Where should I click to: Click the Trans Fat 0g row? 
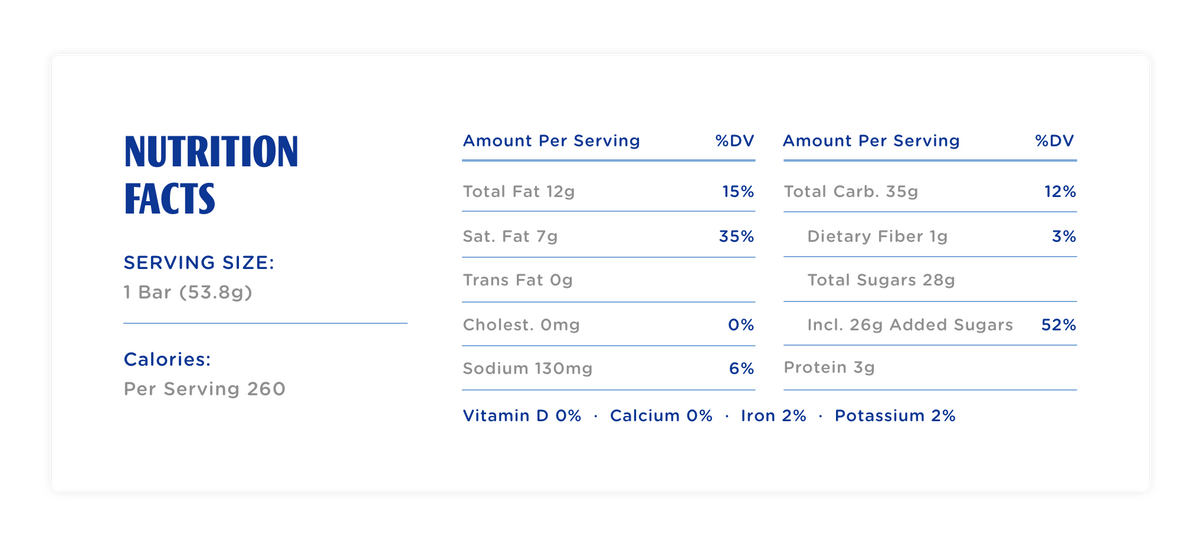[608, 280]
